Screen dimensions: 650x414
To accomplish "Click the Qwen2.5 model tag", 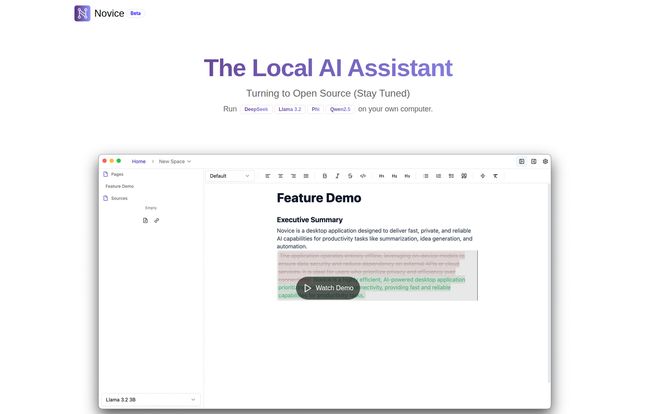I will pos(340,109).
